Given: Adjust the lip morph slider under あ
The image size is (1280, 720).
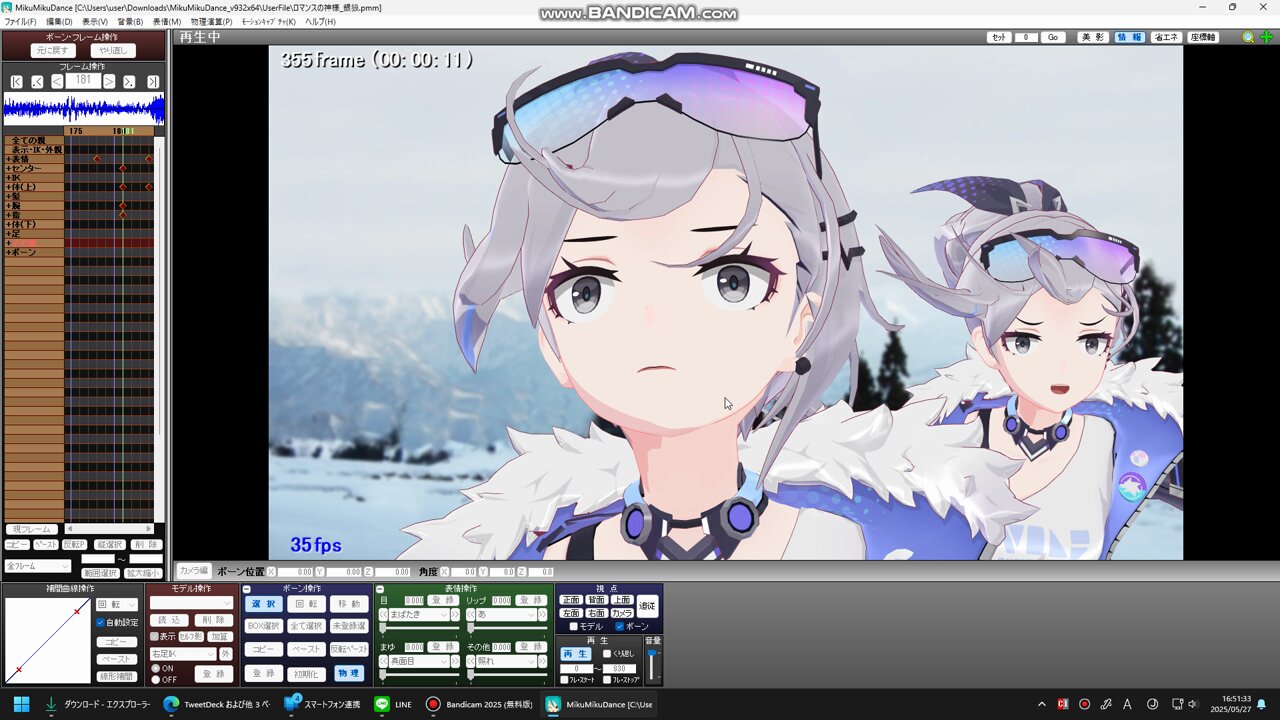Looking at the screenshot, I should pyautogui.click(x=506, y=628).
